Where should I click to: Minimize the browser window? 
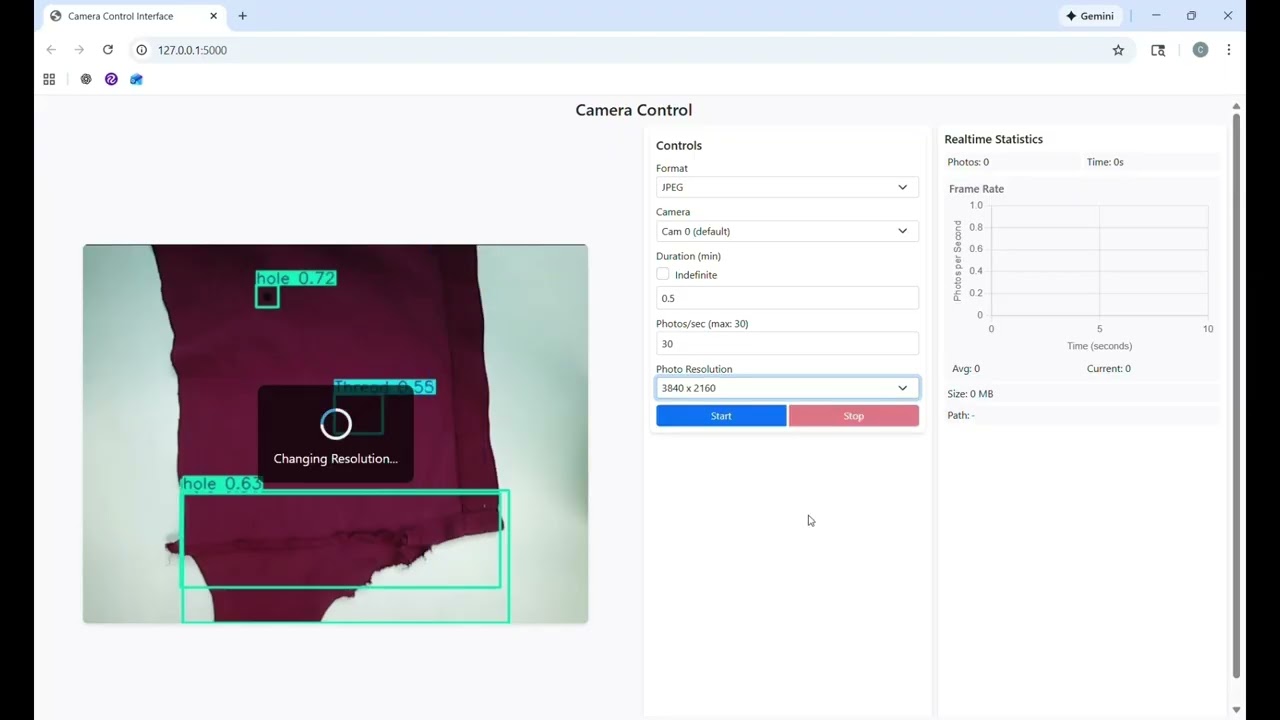(x=1156, y=16)
